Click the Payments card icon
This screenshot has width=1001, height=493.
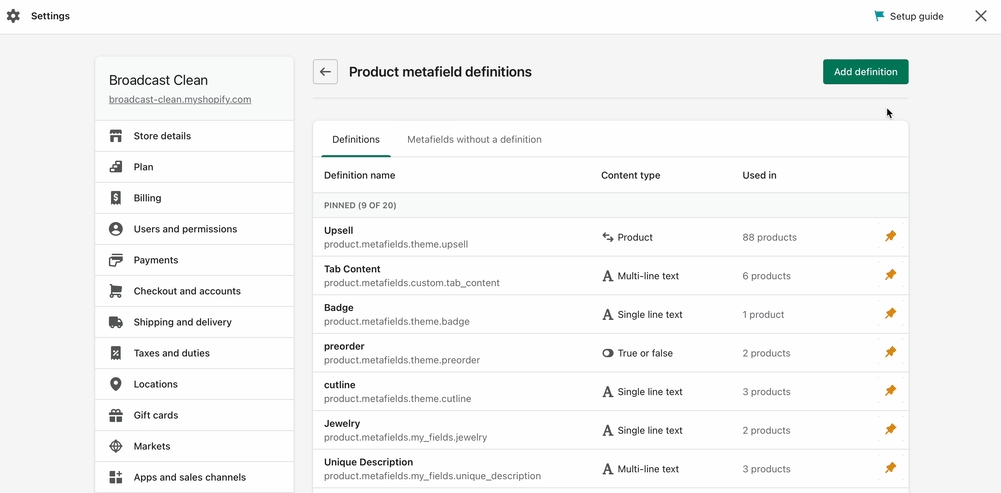coord(116,260)
